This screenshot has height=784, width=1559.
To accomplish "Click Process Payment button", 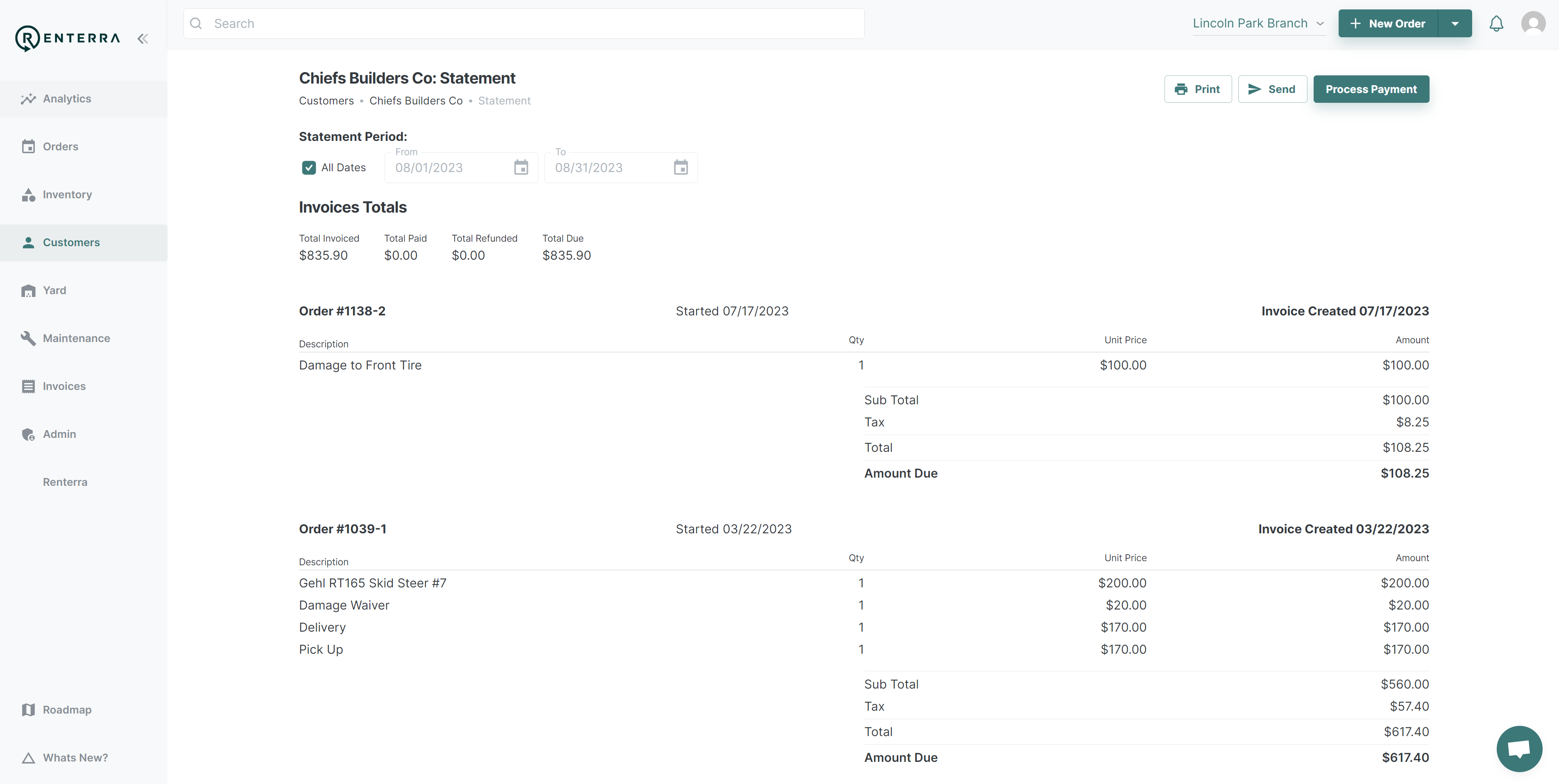I will (1371, 89).
